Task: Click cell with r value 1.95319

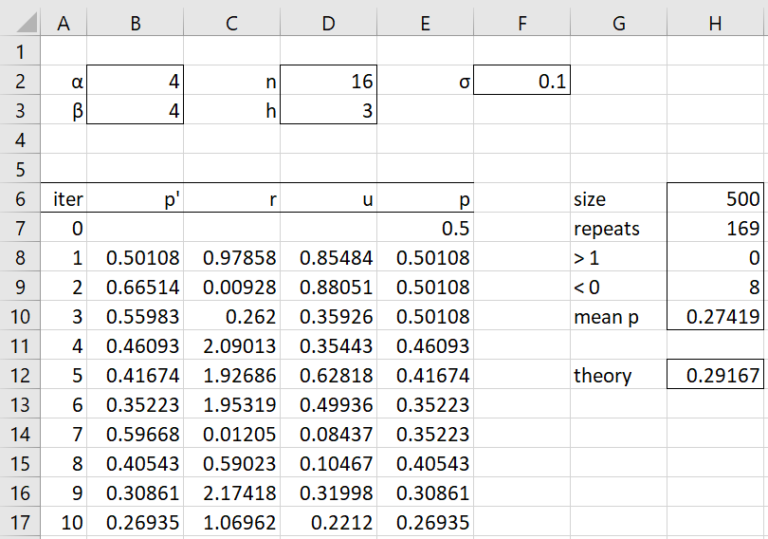Action: [232, 404]
